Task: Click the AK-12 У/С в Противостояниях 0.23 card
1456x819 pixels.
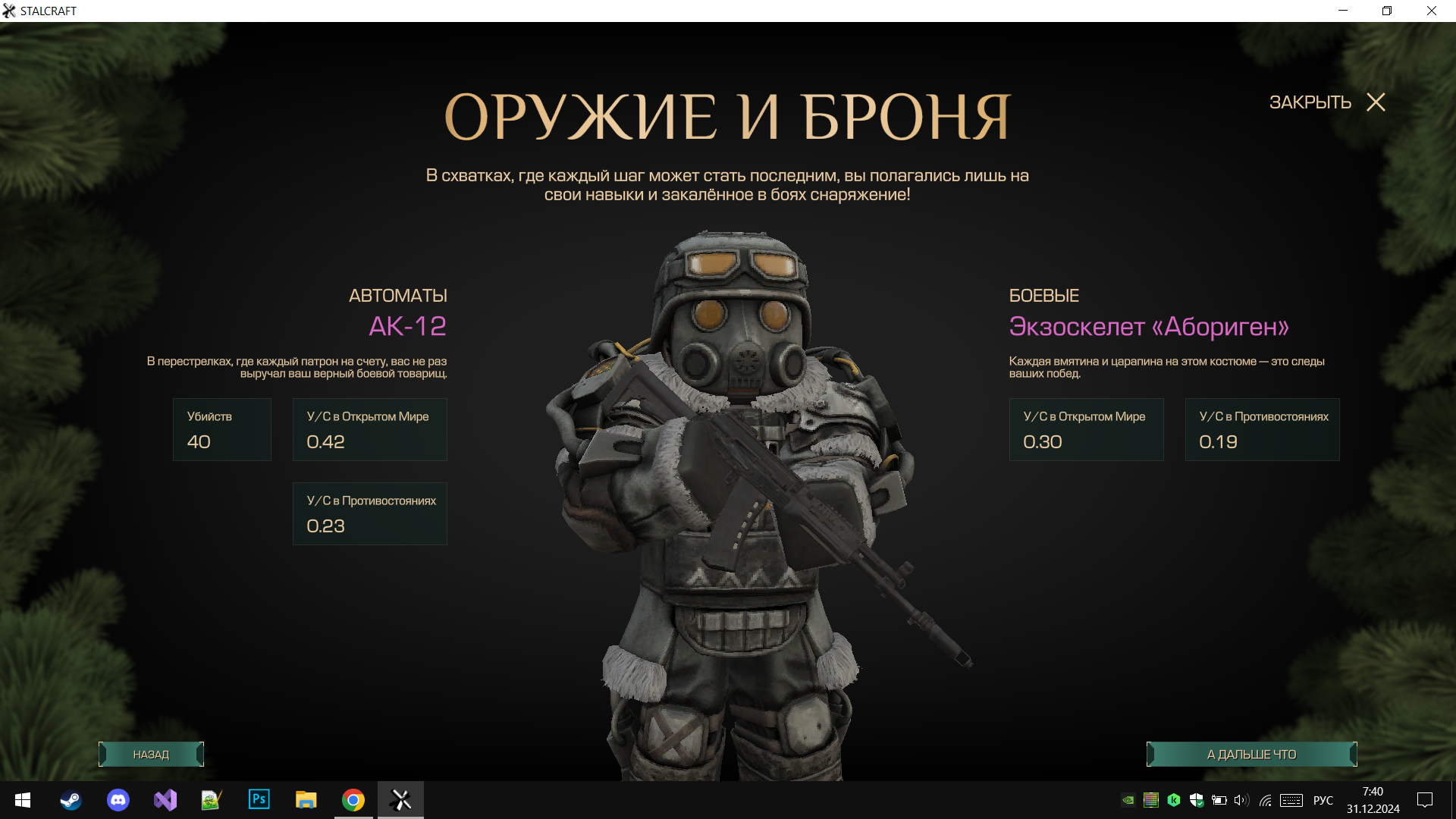Action: [x=370, y=513]
